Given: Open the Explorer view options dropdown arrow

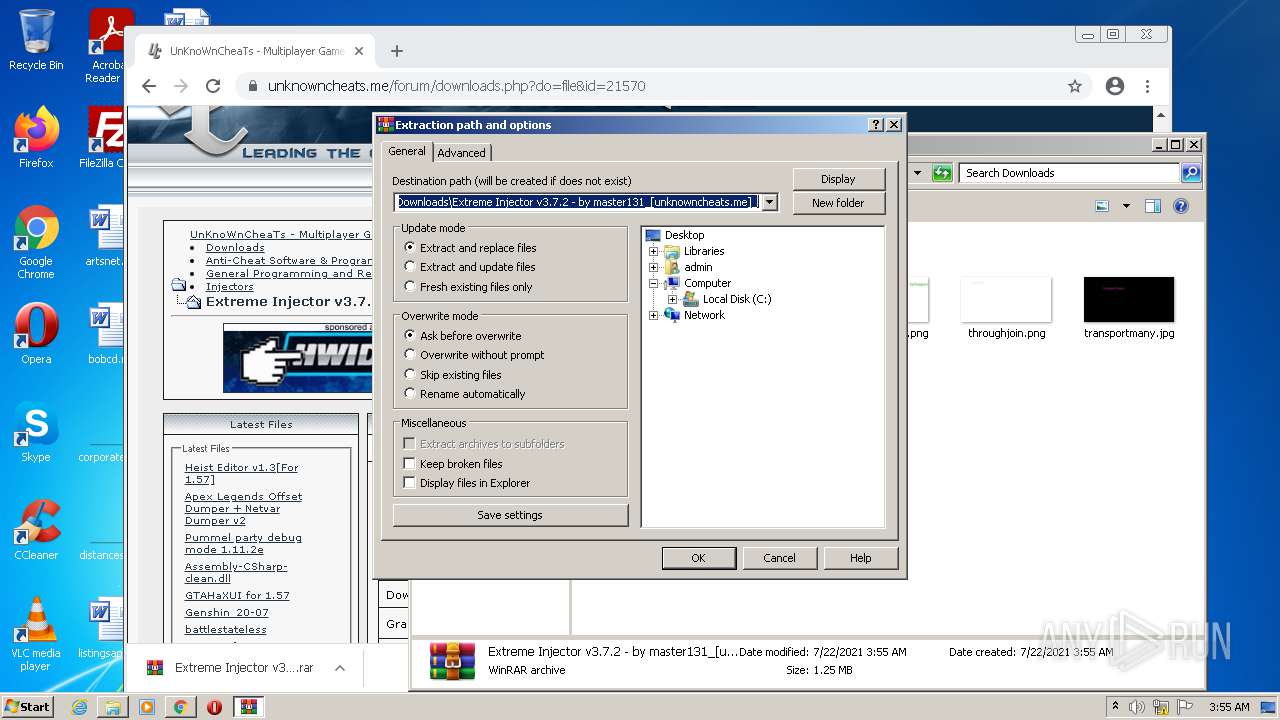Looking at the screenshot, I should click(x=1126, y=206).
